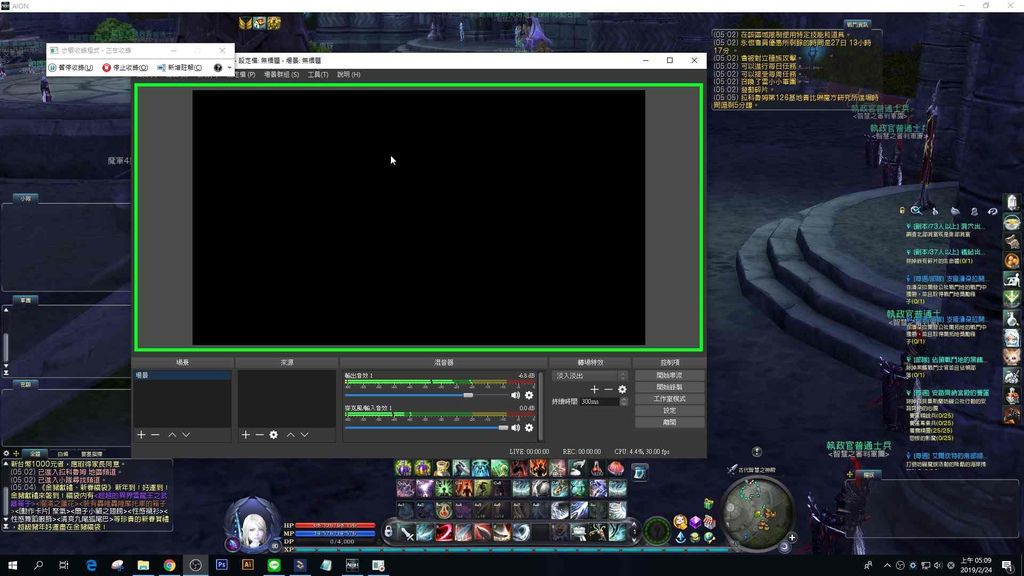Add a new scene with the 場景 plus icon
Image resolution: width=1024 pixels, height=576 pixels.
point(141,435)
